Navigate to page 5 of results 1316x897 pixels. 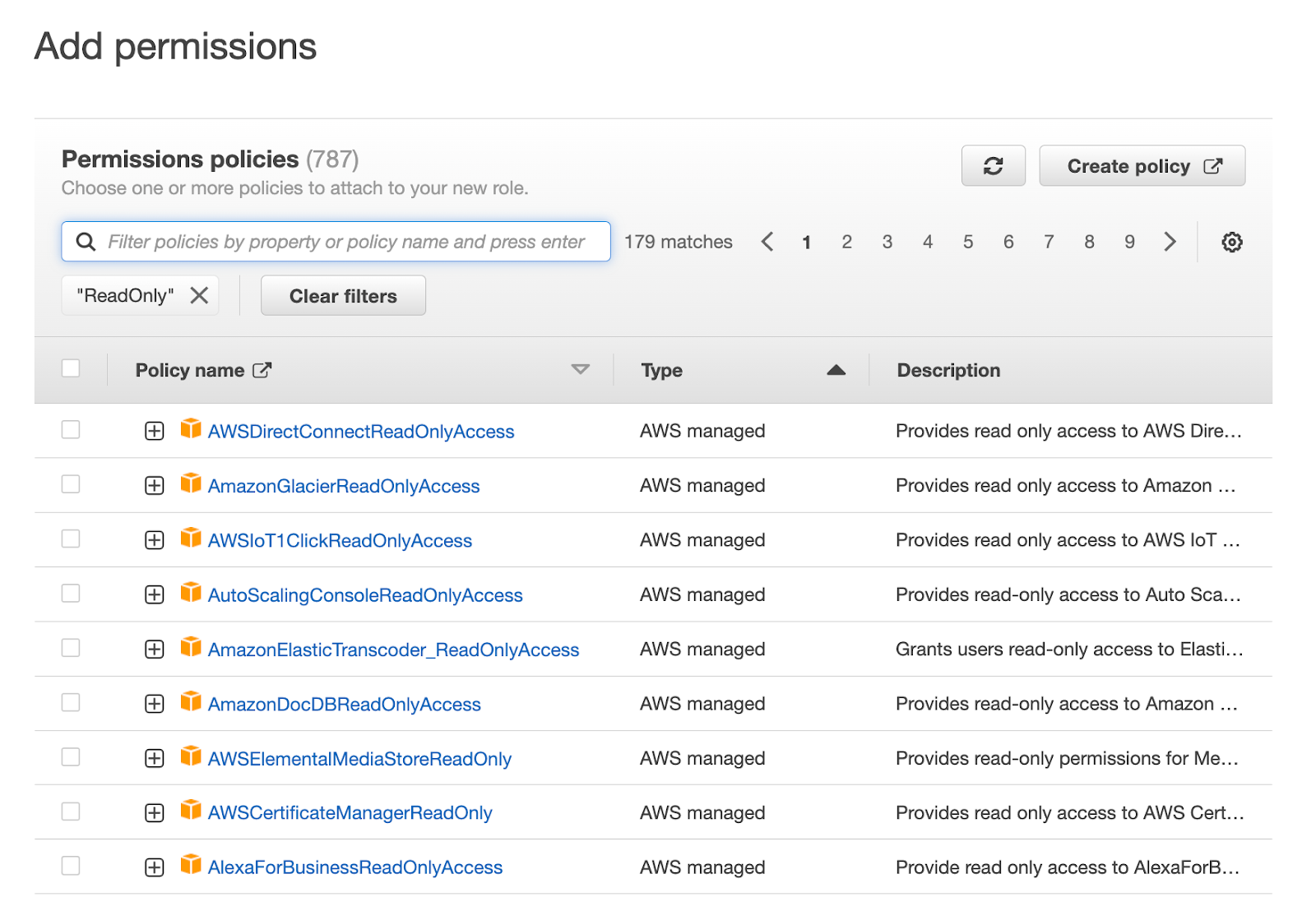[x=968, y=243]
